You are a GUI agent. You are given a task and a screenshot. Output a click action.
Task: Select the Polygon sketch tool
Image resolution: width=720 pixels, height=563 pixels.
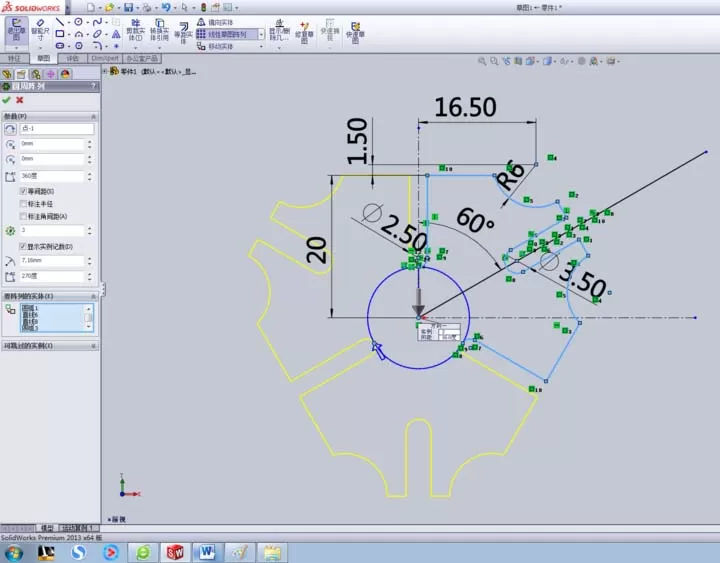point(79,46)
